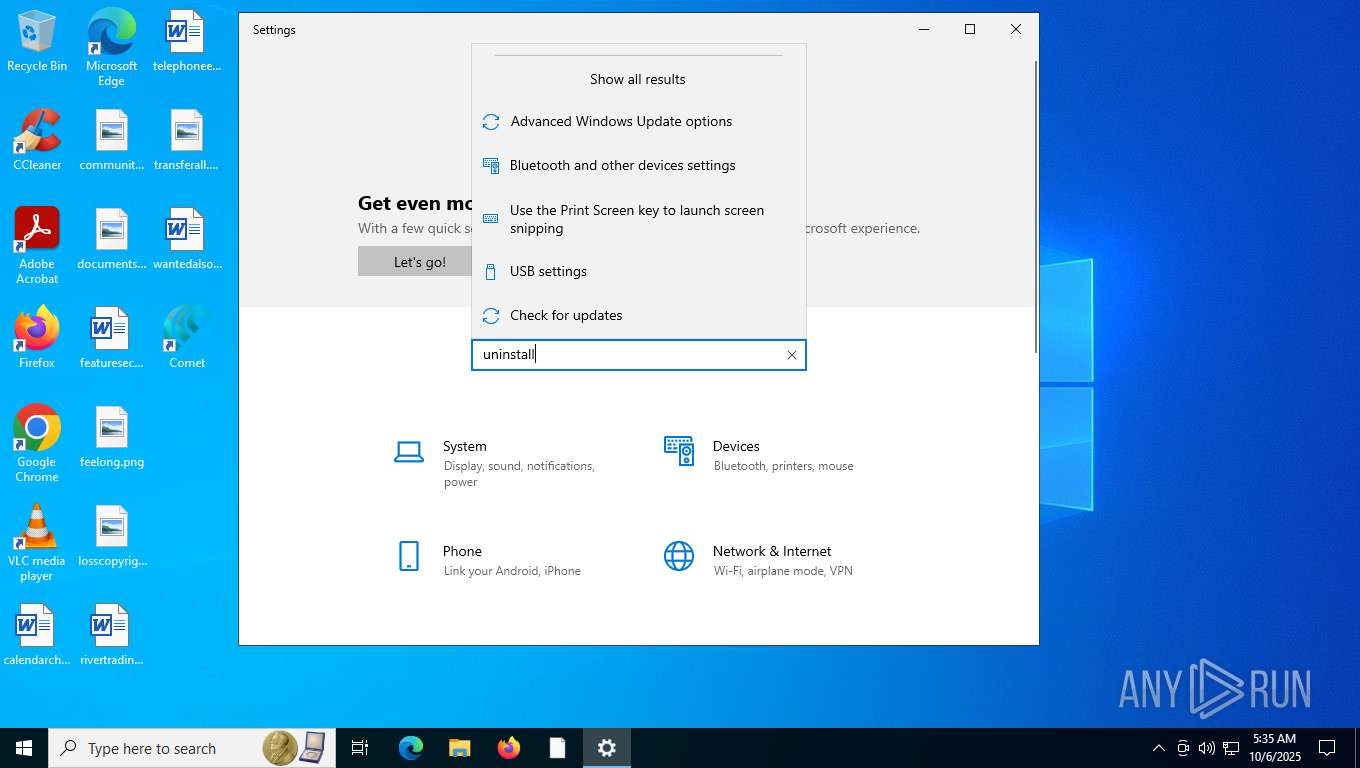Viewport: 1360px width, 768px height.
Task: Open VLC media player shortcut
Action: [37, 543]
